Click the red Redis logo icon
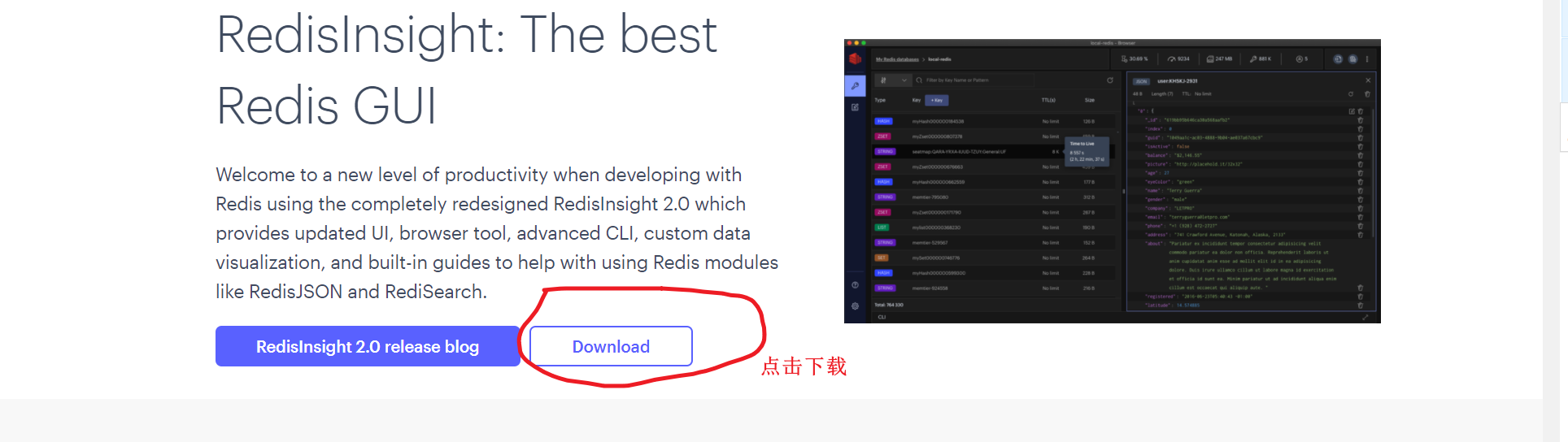This screenshot has width=1568, height=442. coord(855,58)
